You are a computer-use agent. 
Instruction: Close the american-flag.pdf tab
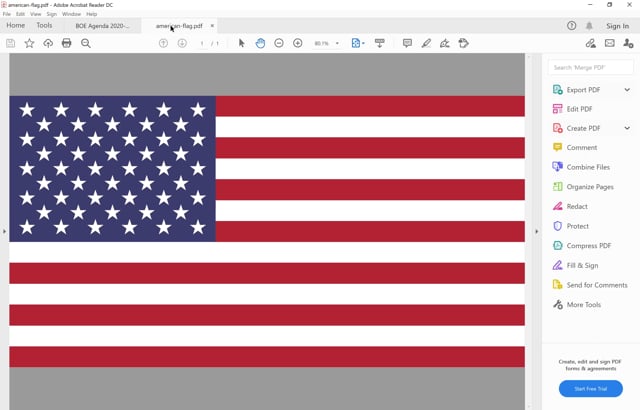click(212, 26)
